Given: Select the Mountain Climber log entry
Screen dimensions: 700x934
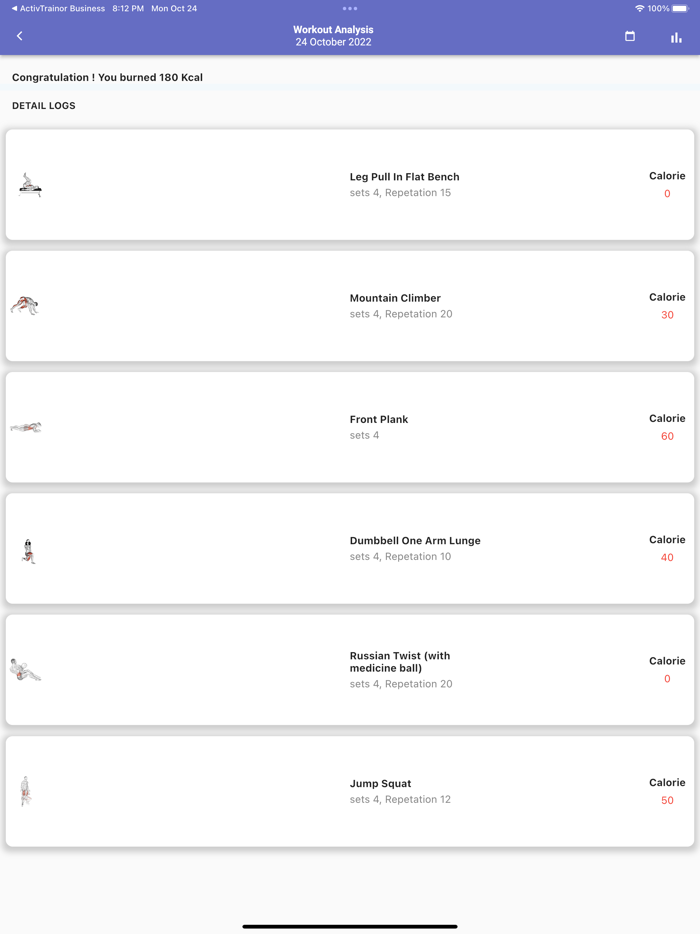Looking at the screenshot, I should [395, 298].
